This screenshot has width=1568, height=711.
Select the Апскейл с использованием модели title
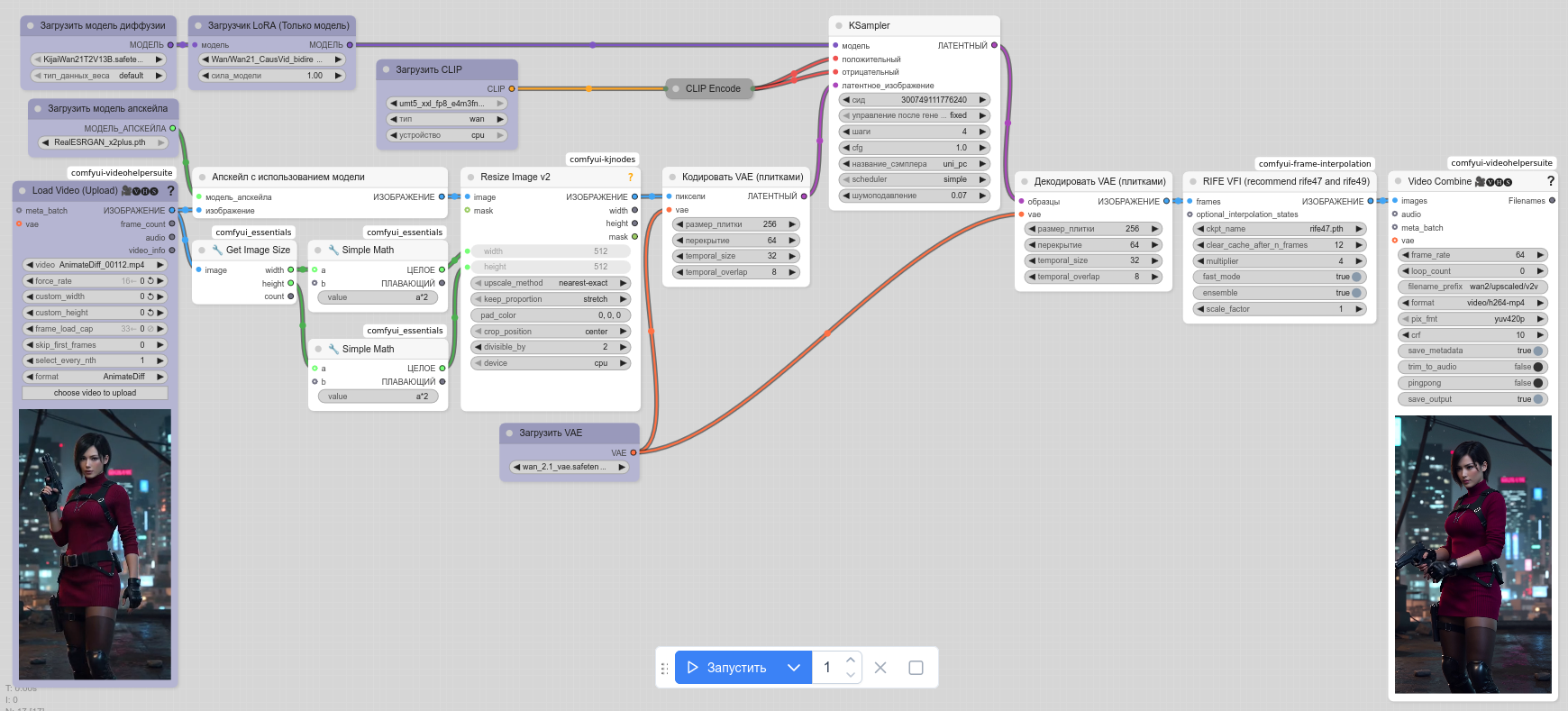tap(288, 177)
